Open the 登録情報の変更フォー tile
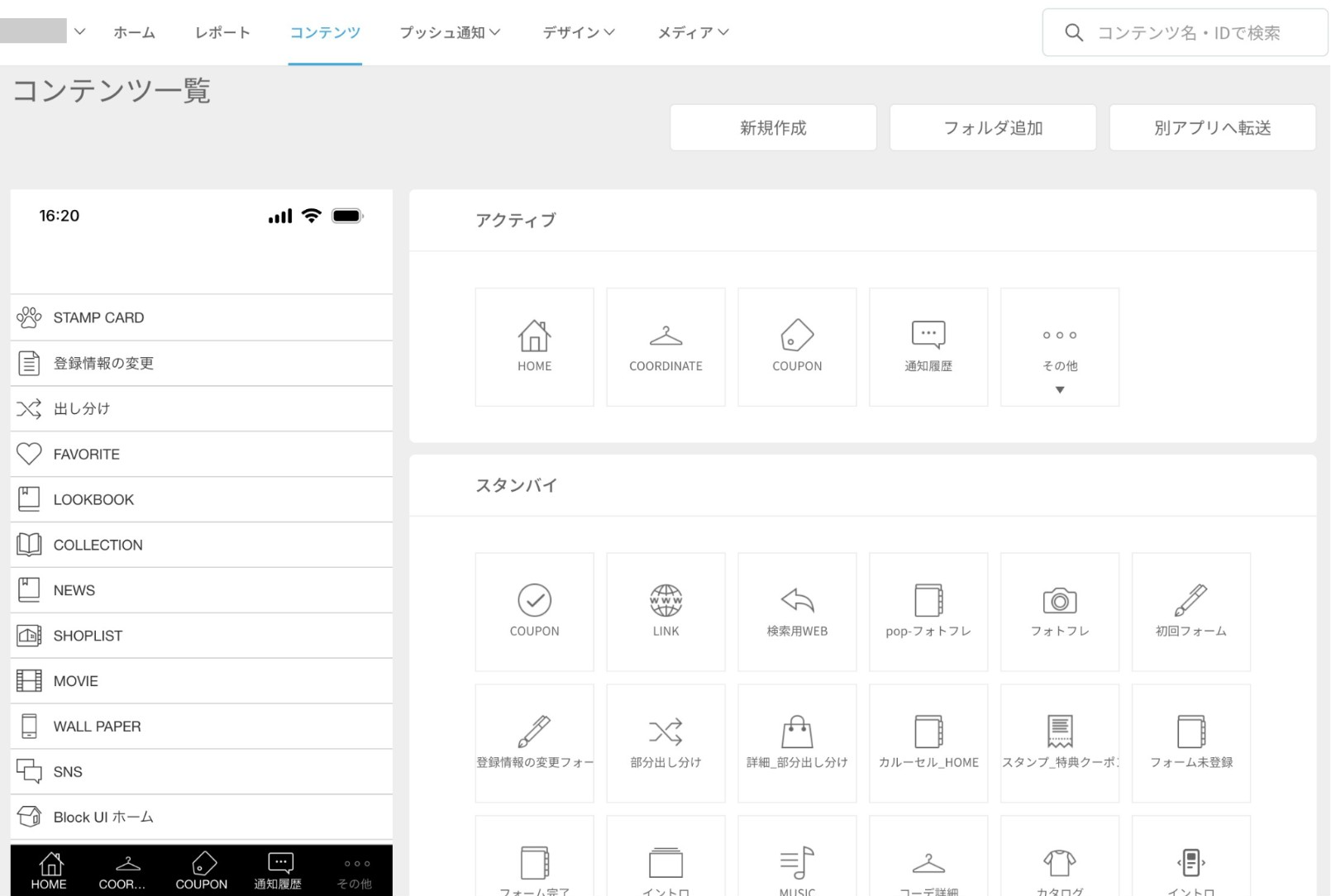 [x=534, y=743]
